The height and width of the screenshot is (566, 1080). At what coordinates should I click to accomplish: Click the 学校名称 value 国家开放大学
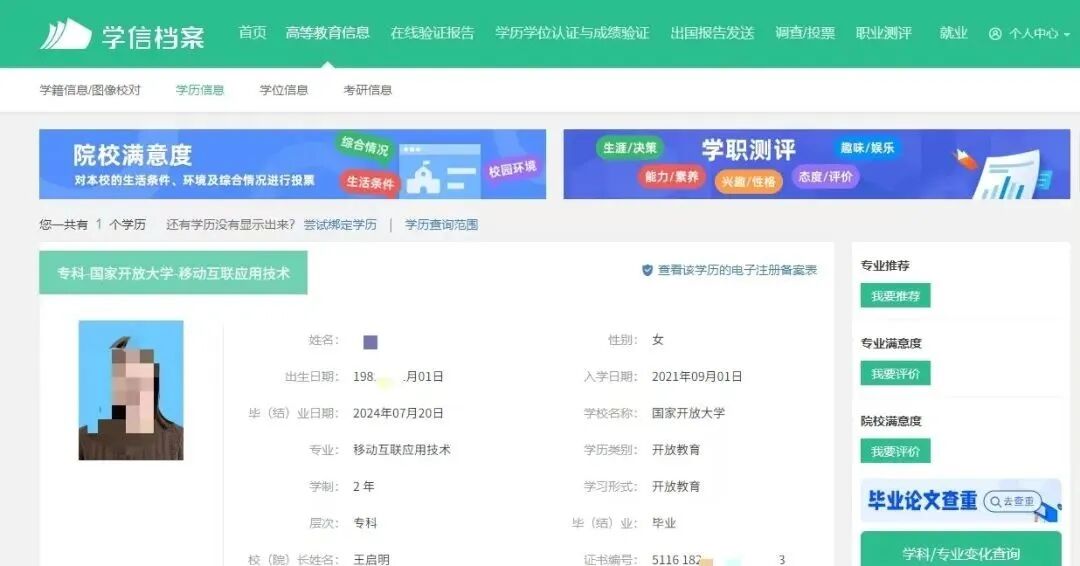click(689, 413)
